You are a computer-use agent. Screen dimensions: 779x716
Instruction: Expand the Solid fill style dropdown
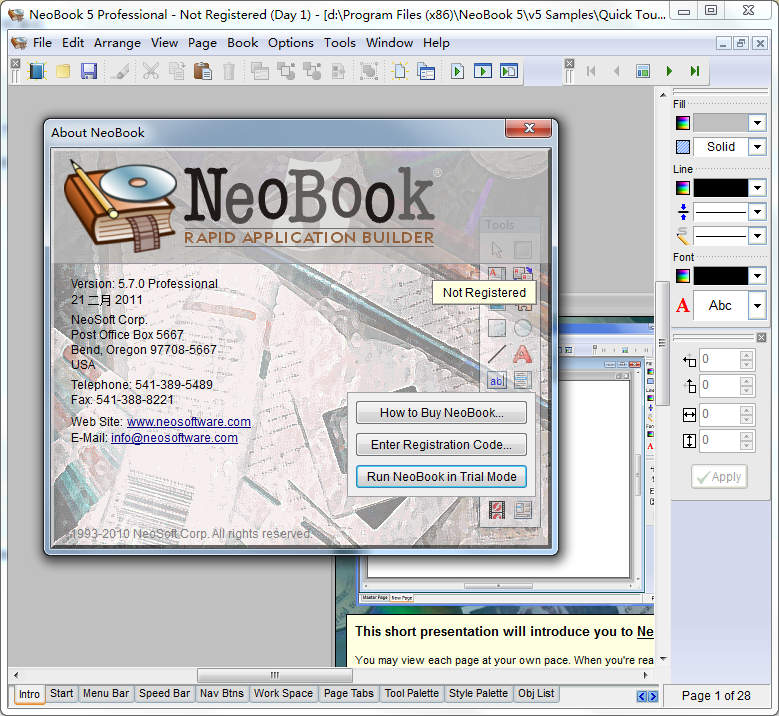click(757, 147)
